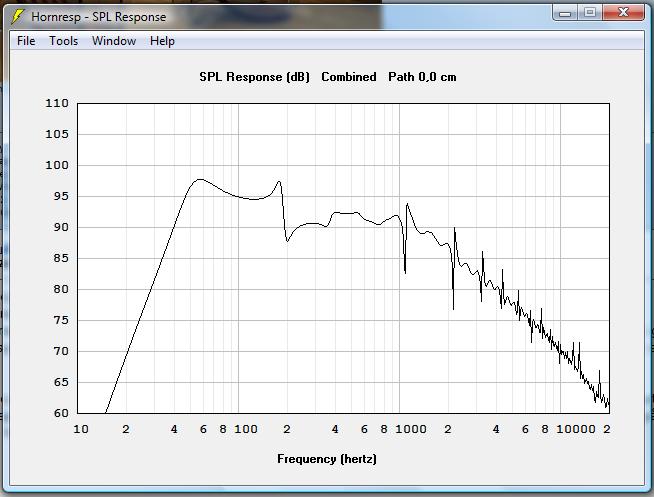Click the 80 dB axis value
654x497 pixels.
pos(61,289)
